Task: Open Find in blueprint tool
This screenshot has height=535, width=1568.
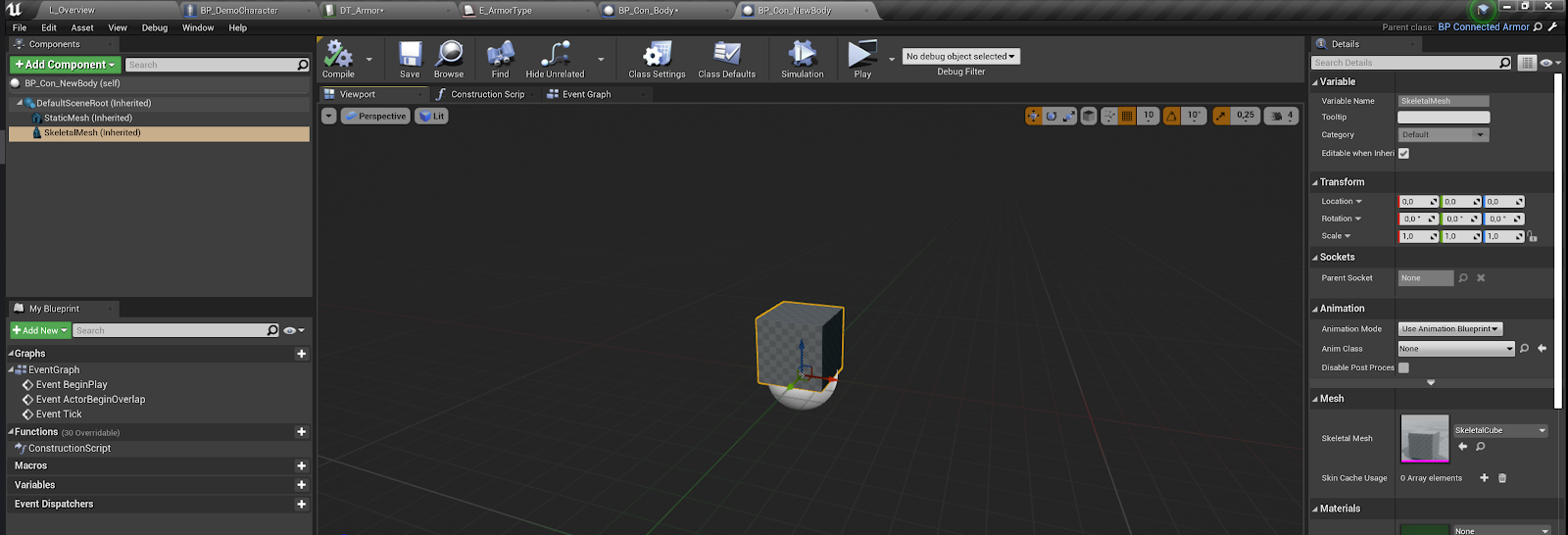Action: pyautogui.click(x=500, y=55)
